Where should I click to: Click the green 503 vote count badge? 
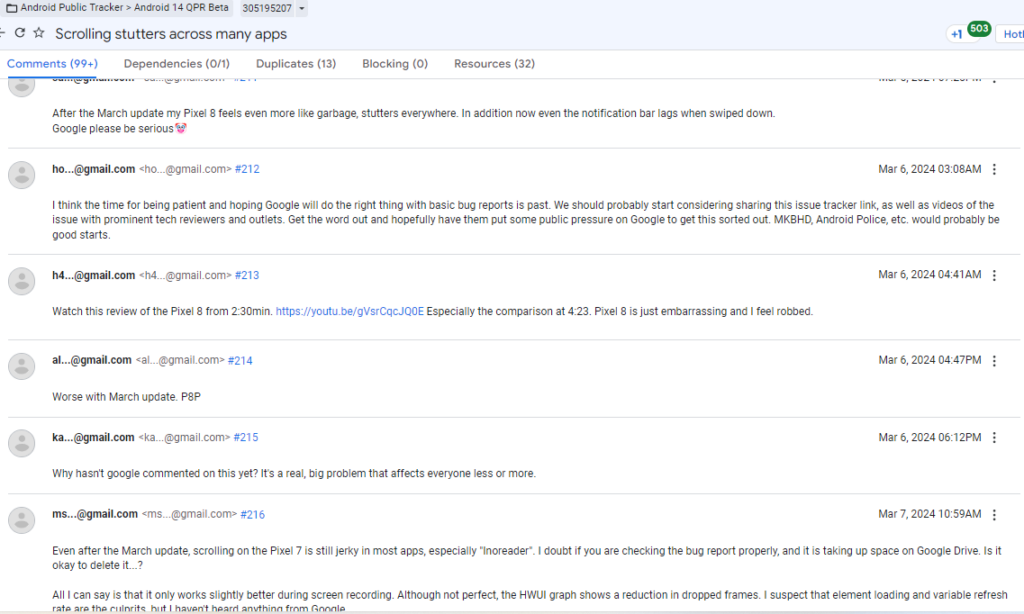979,29
